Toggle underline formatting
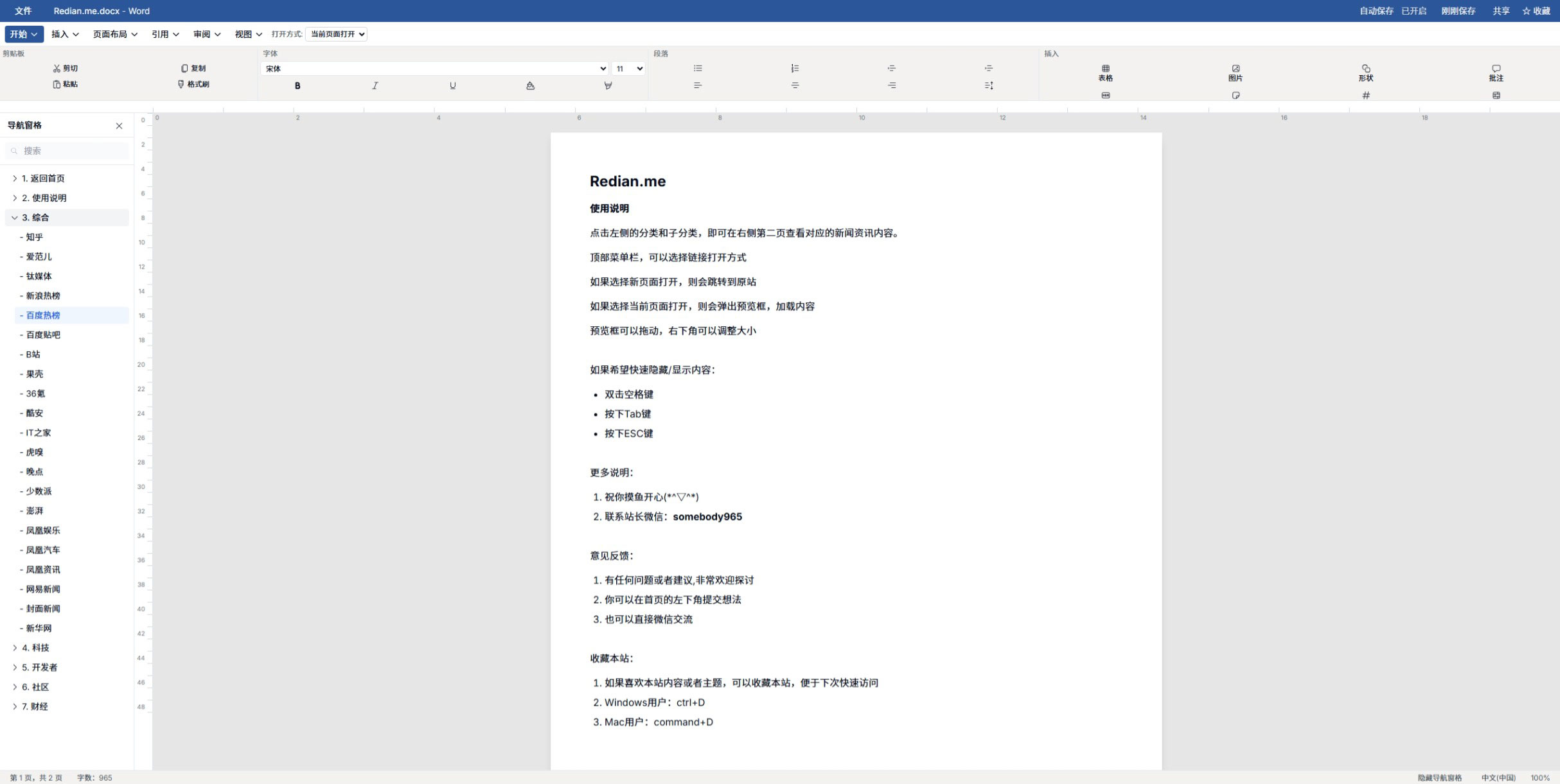This screenshot has height=784, width=1560. [x=453, y=85]
